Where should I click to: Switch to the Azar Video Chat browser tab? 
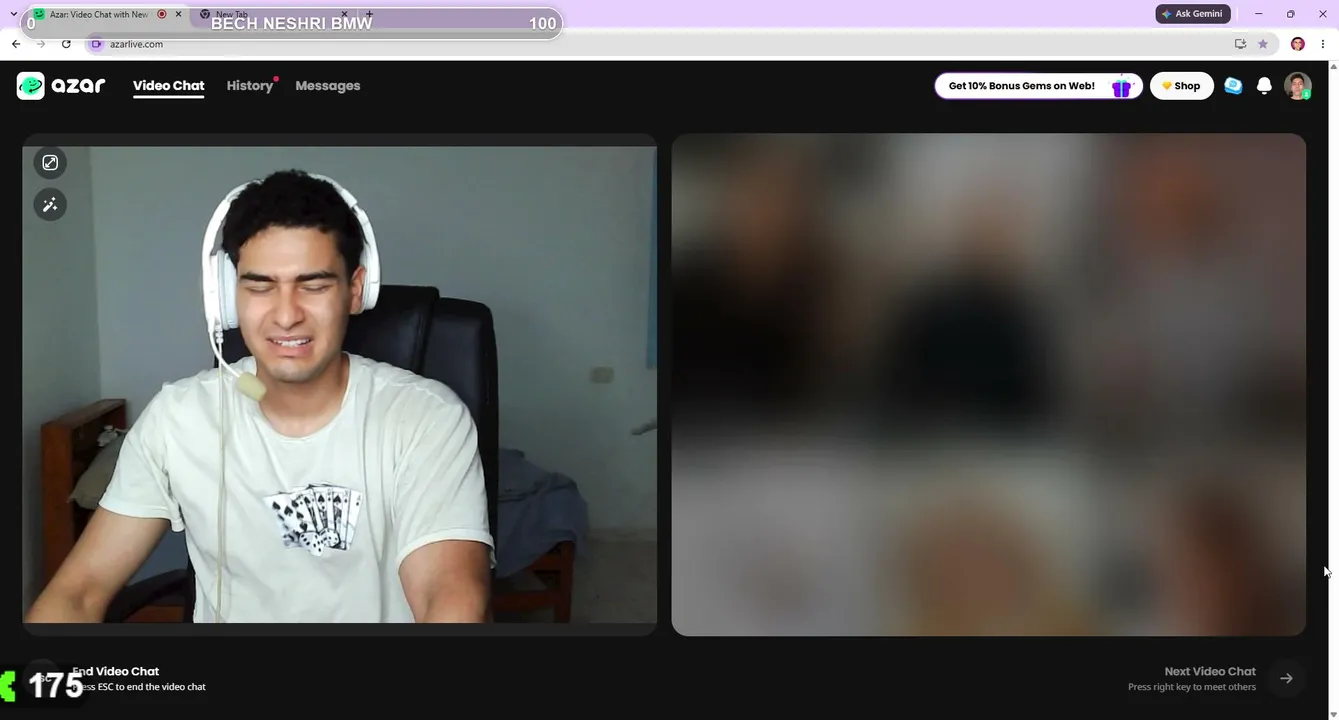pyautogui.click(x=100, y=14)
